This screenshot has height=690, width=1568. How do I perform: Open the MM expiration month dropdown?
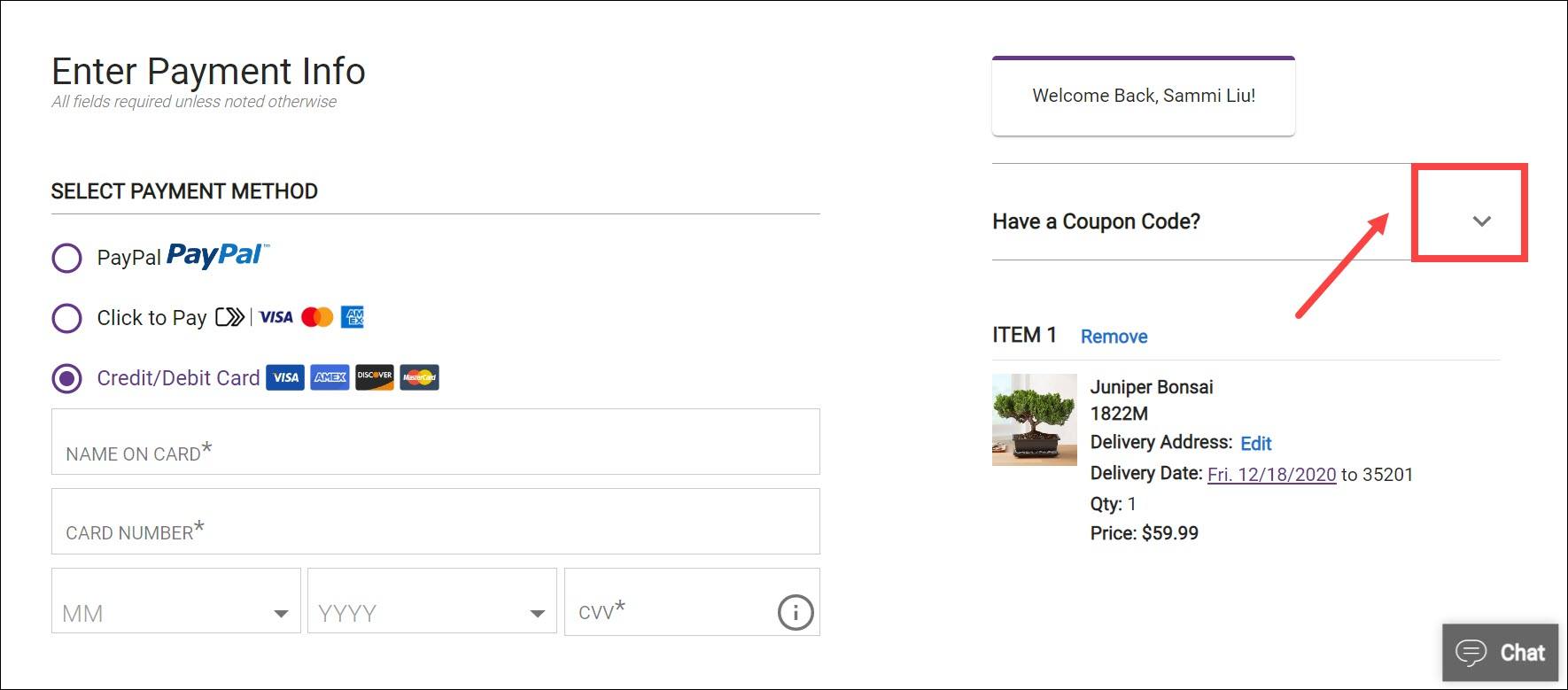tap(176, 601)
